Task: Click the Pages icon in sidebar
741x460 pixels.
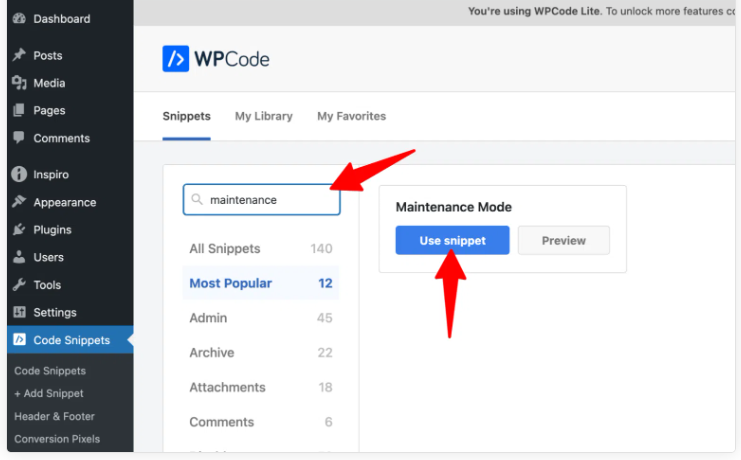Action: click(x=19, y=111)
